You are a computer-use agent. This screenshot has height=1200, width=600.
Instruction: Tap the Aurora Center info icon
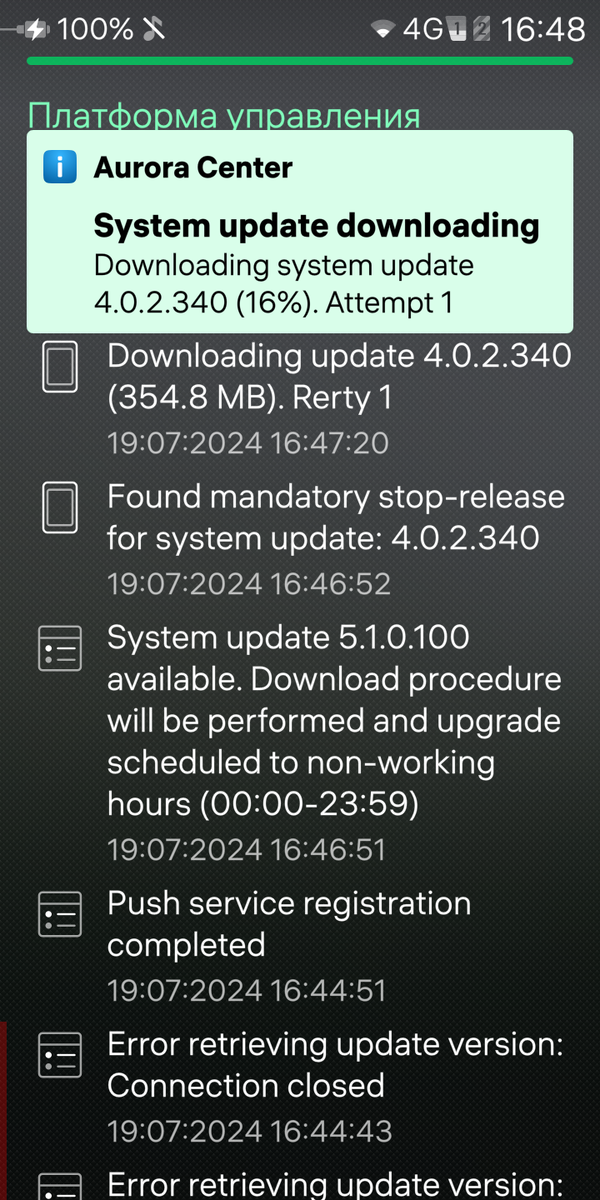pos(60,166)
